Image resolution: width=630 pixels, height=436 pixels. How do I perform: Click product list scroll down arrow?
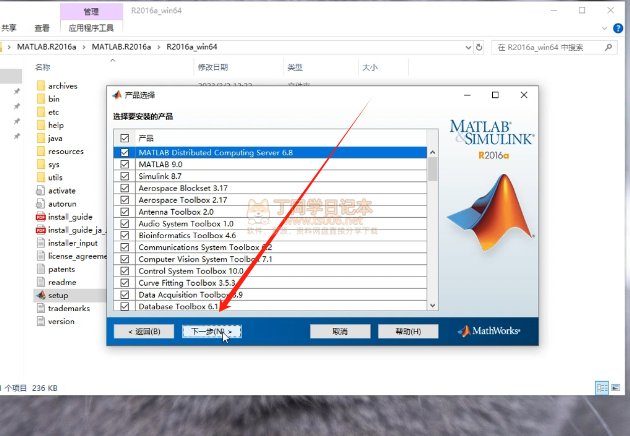click(x=433, y=305)
